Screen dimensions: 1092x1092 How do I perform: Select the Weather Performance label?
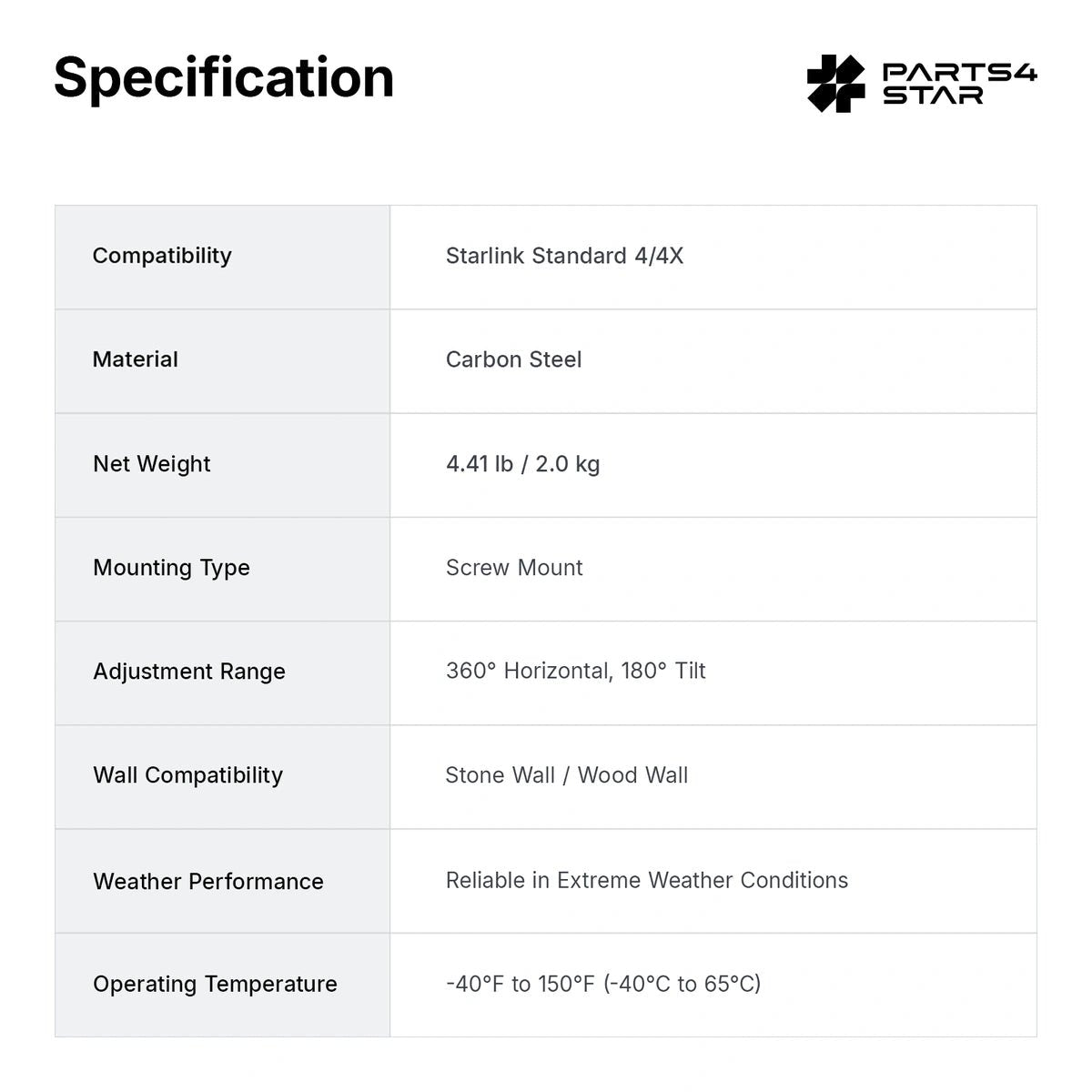click(208, 881)
